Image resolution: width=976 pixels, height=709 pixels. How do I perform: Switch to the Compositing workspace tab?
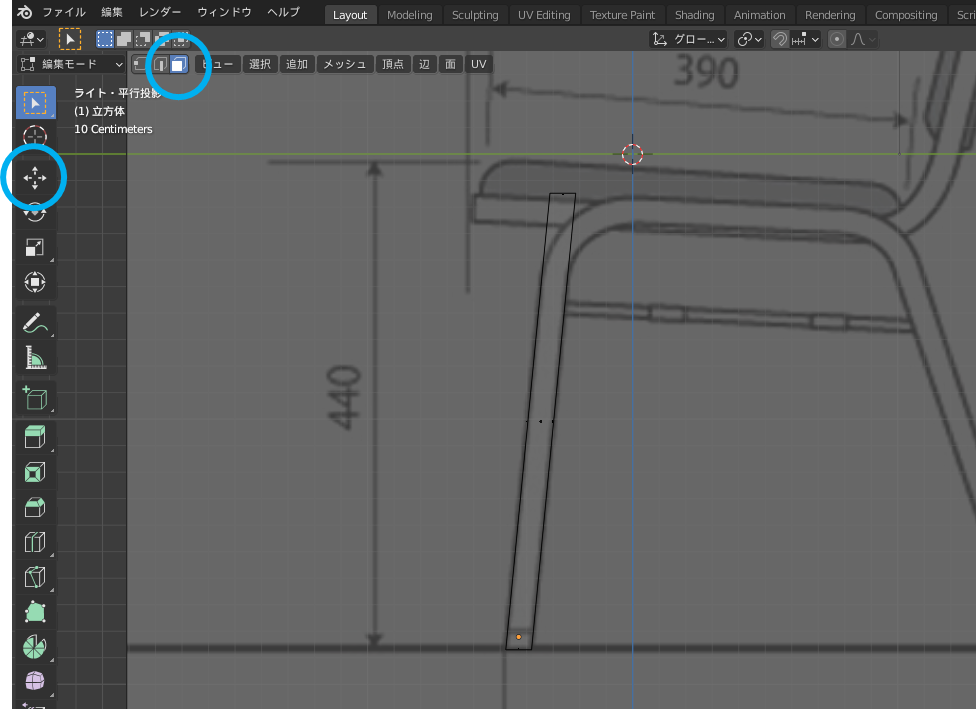coord(906,15)
